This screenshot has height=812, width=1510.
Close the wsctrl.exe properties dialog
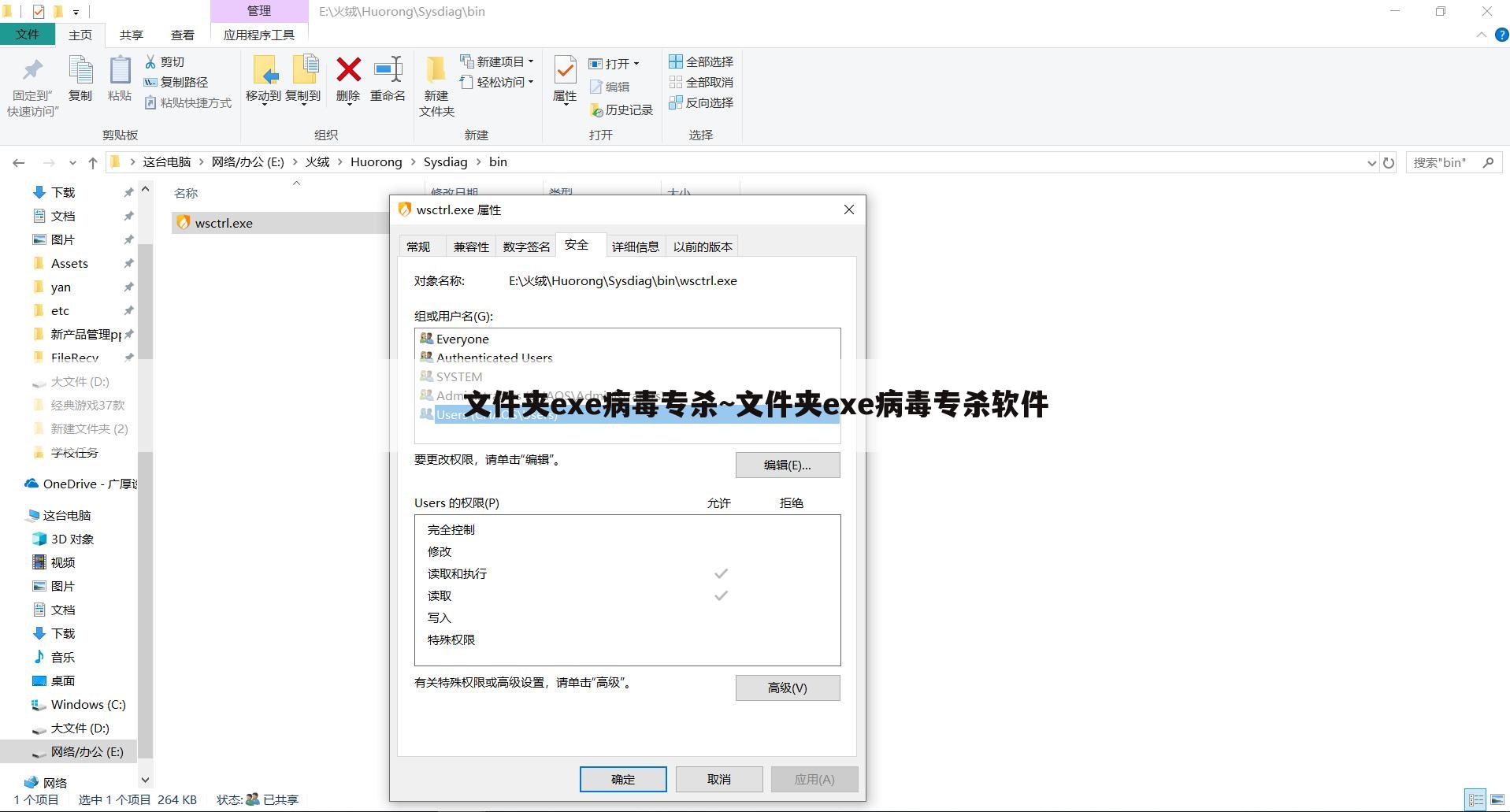[x=849, y=209]
